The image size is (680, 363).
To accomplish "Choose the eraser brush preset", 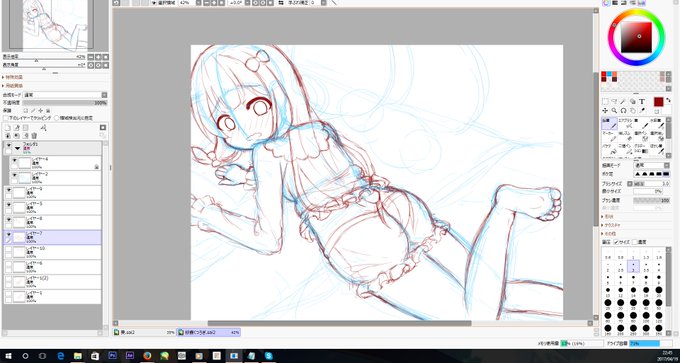I will pyautogui.click(x=625, y=136).
